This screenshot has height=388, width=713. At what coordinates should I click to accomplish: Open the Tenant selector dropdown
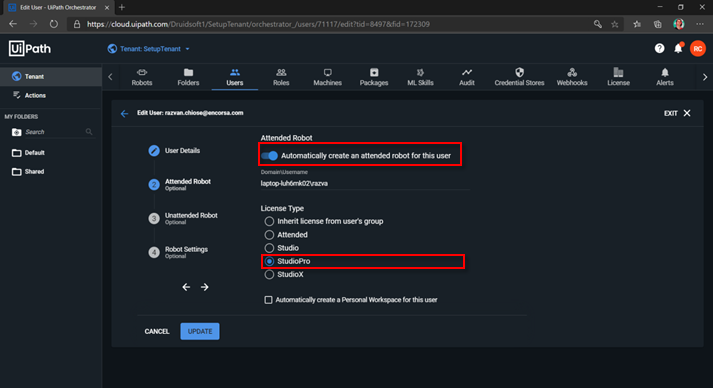[149, 49]
